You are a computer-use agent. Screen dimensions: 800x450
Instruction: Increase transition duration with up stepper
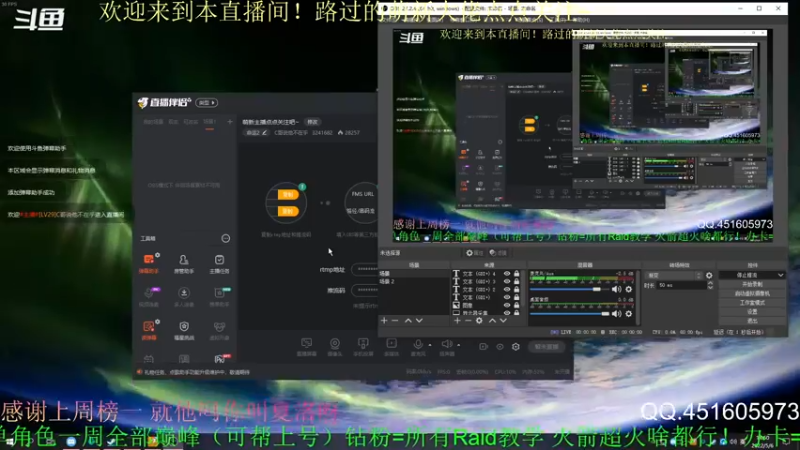point(710,283)
